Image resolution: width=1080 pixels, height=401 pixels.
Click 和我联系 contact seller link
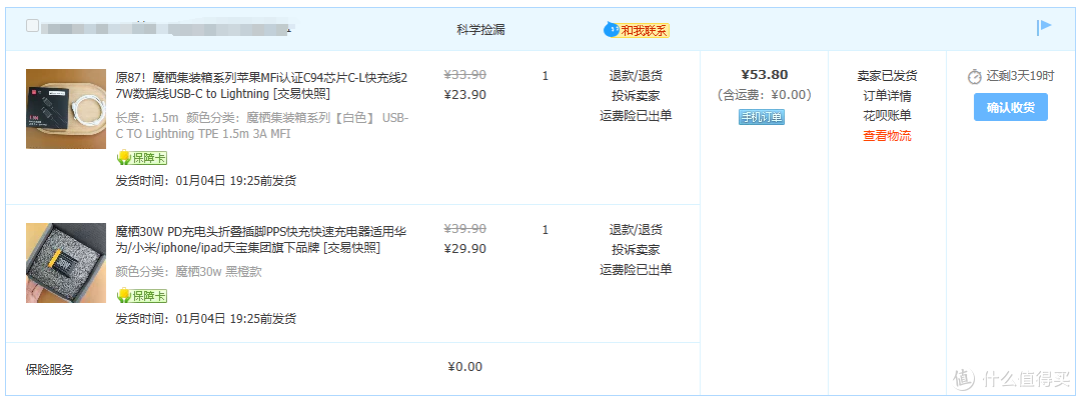[645, 30]
